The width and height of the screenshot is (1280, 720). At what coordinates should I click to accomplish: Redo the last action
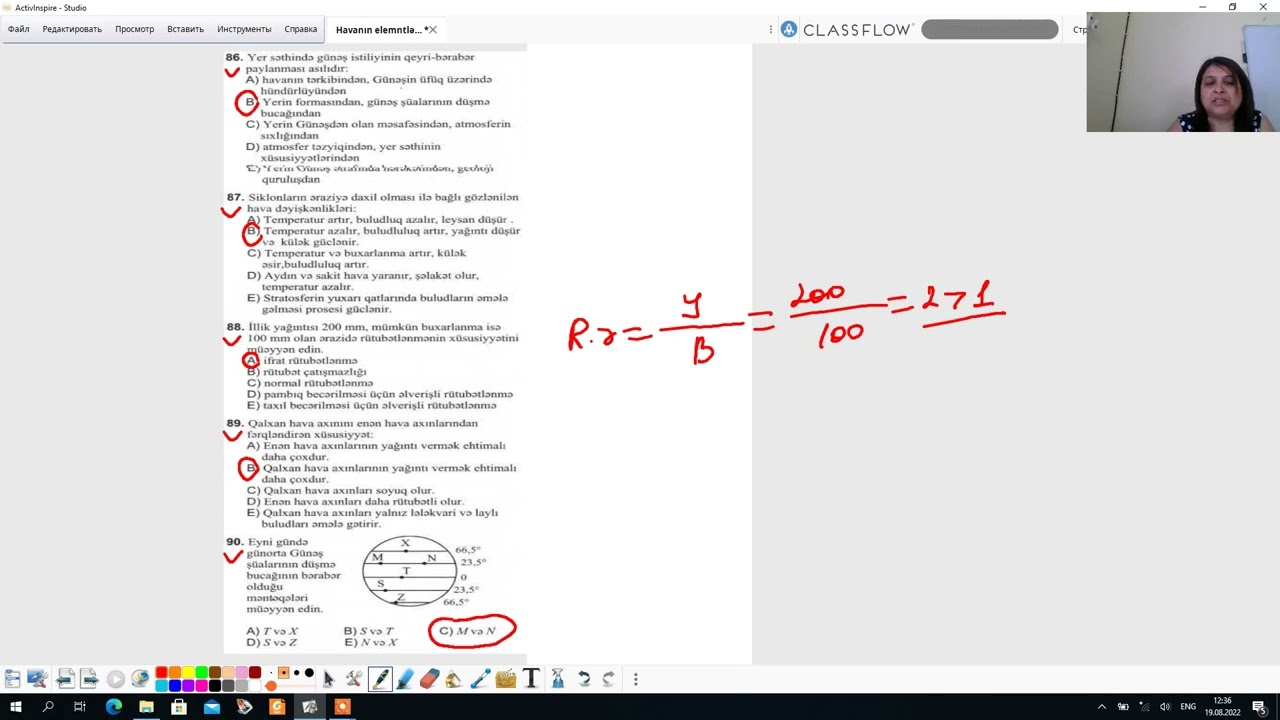point(608,679)
